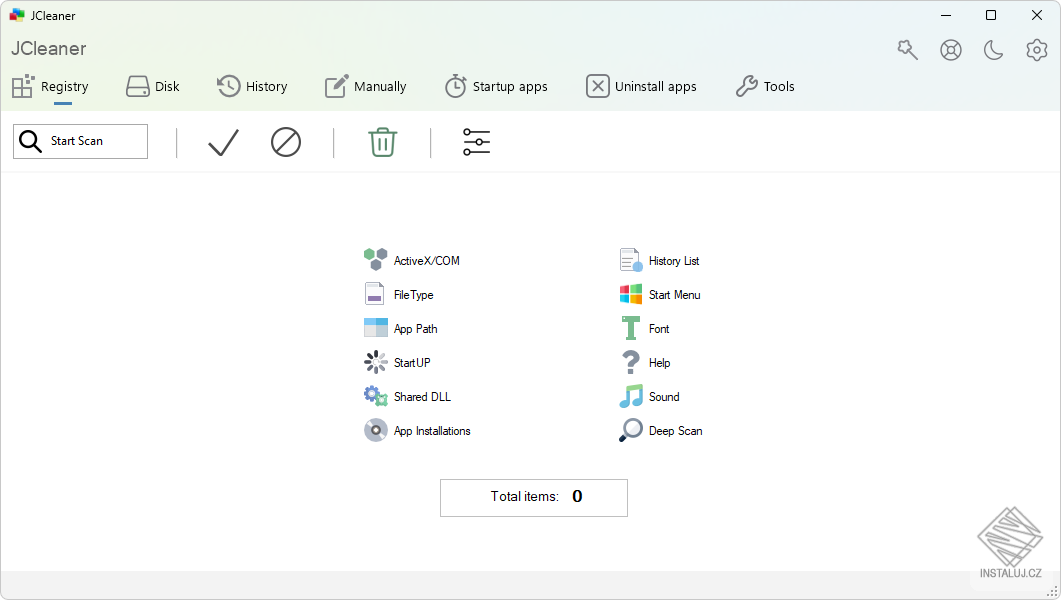Select the Start Menu label
The width and height of the screenshot is (1061, 600).
675,295
